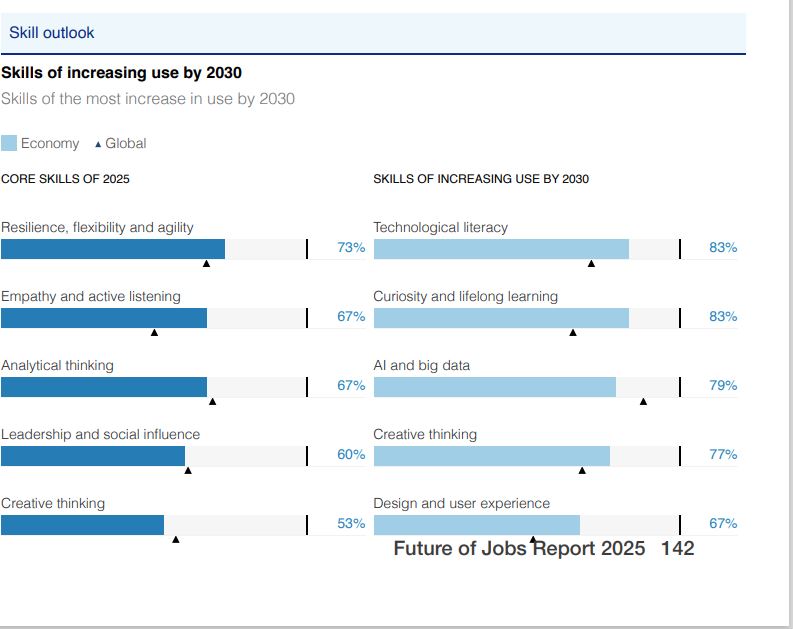Click the Design and user experience label

[461, 503]
